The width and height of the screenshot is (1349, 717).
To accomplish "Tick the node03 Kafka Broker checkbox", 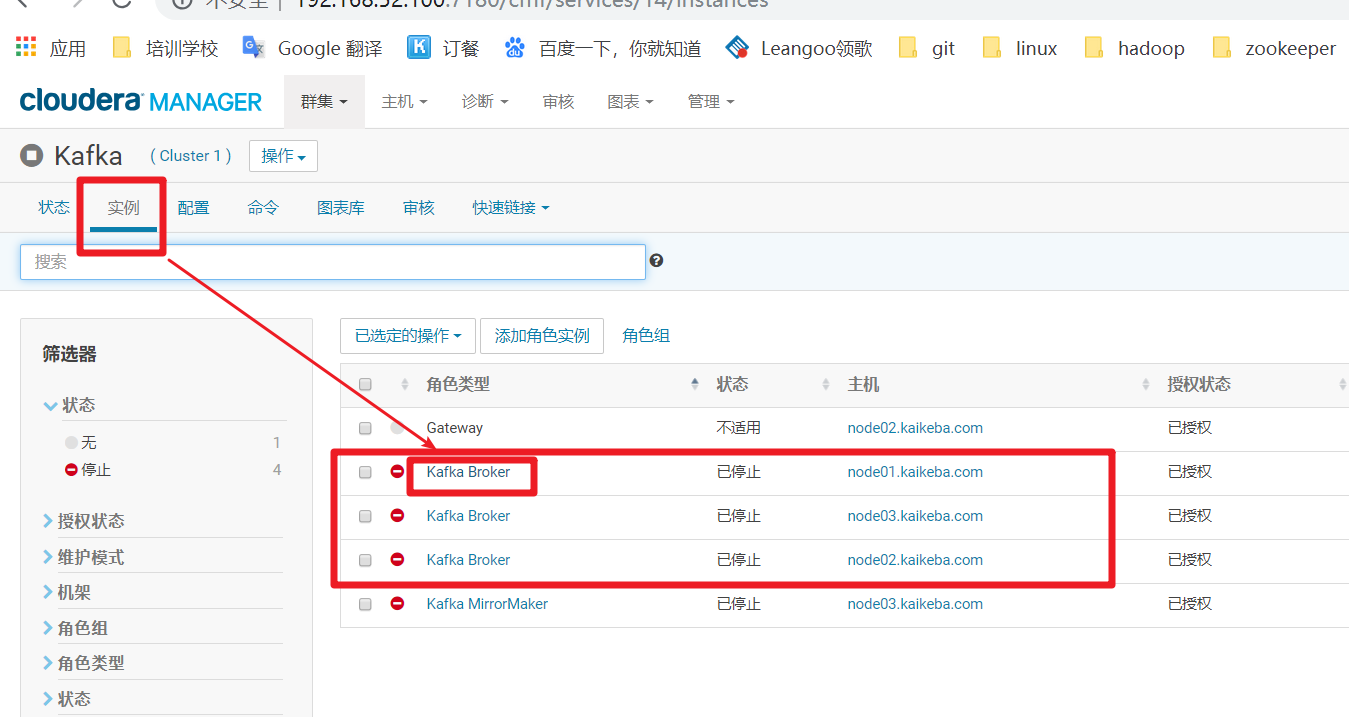I will (x=365, y=516).
